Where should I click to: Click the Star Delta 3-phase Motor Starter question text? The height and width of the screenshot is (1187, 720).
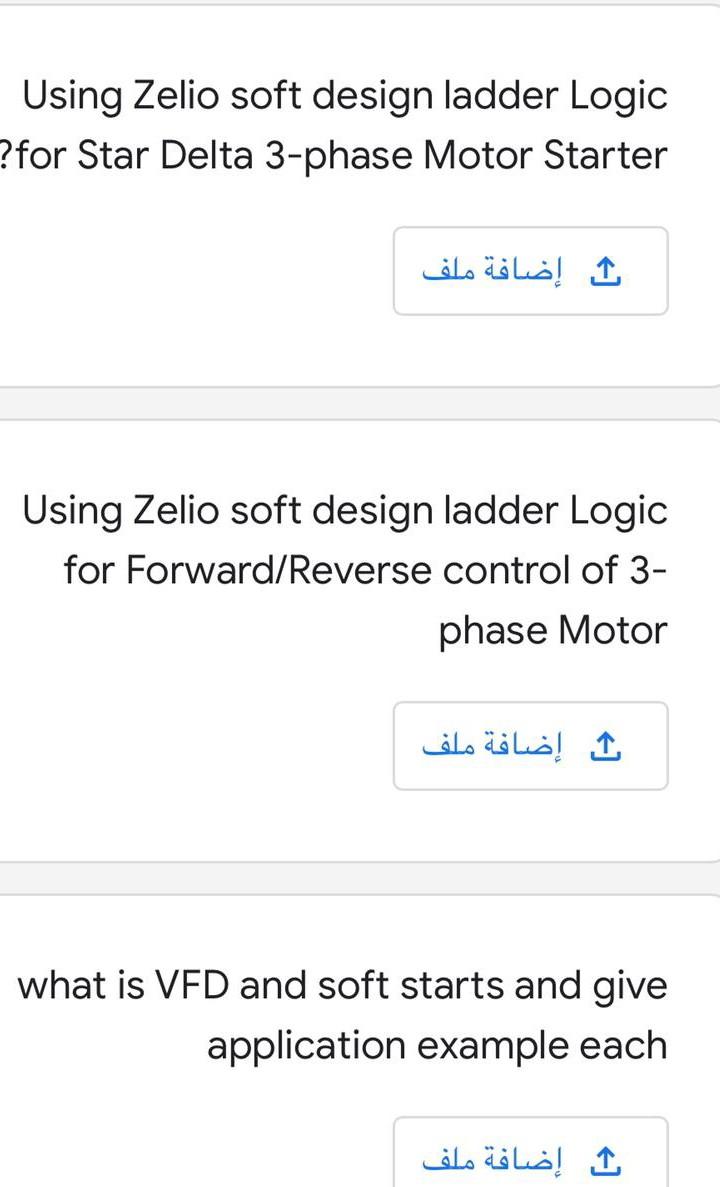coord(345,125)
